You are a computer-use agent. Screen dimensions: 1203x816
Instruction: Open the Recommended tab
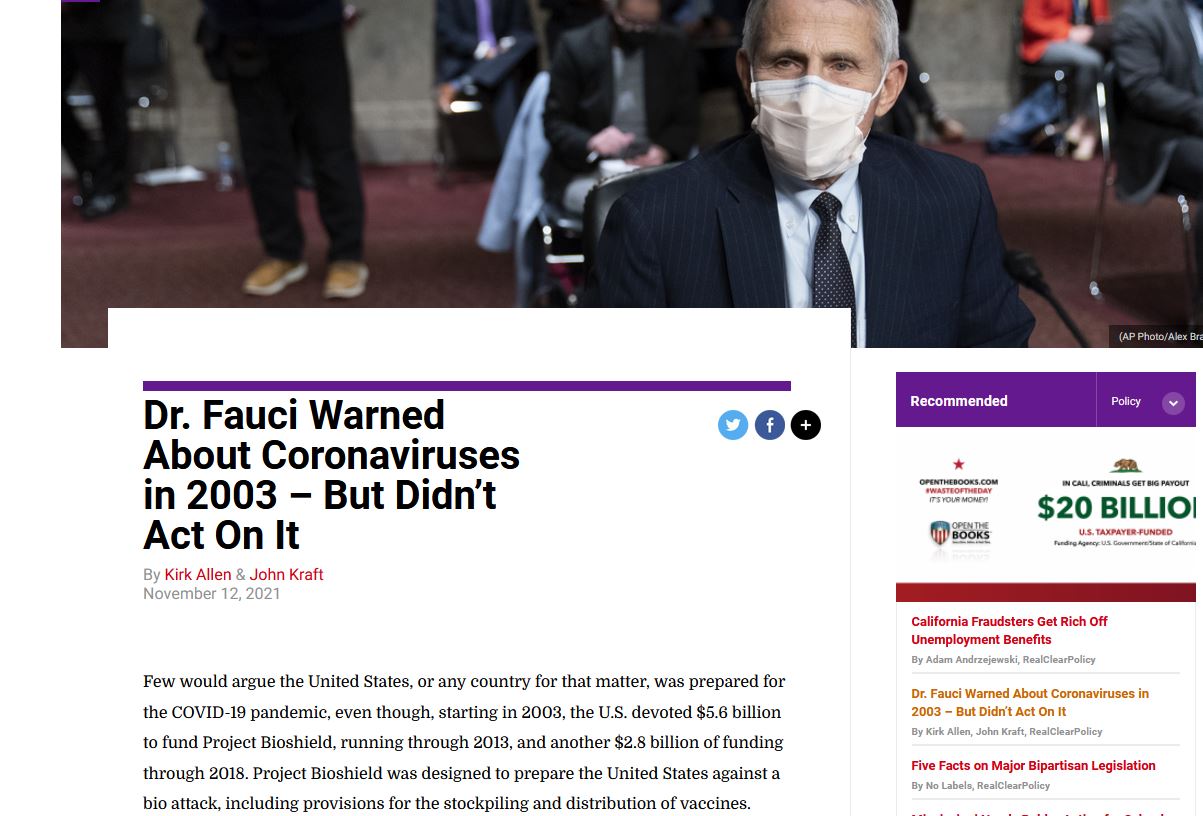(x=959, y=401)
